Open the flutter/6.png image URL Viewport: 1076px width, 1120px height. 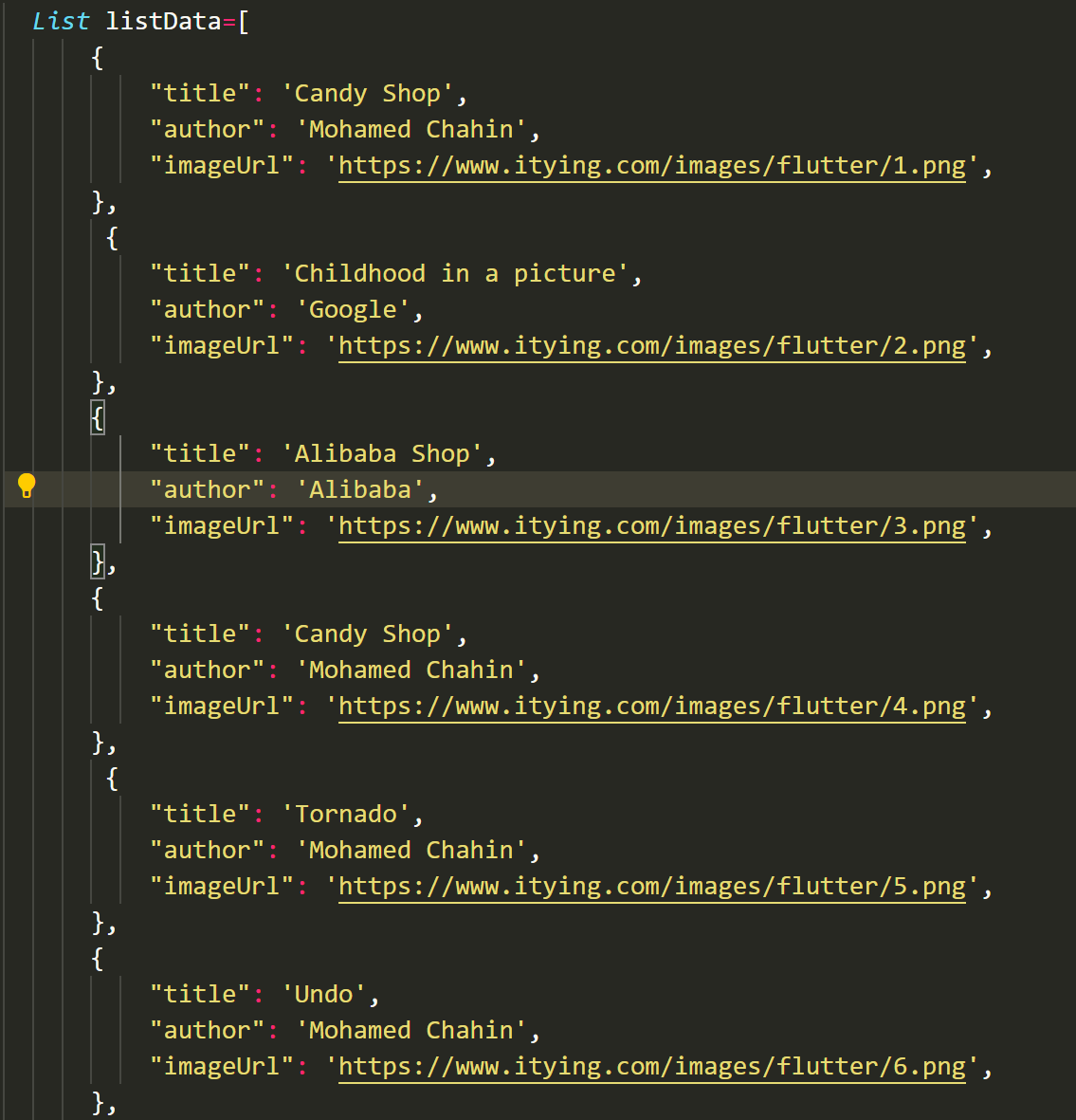651,1067
